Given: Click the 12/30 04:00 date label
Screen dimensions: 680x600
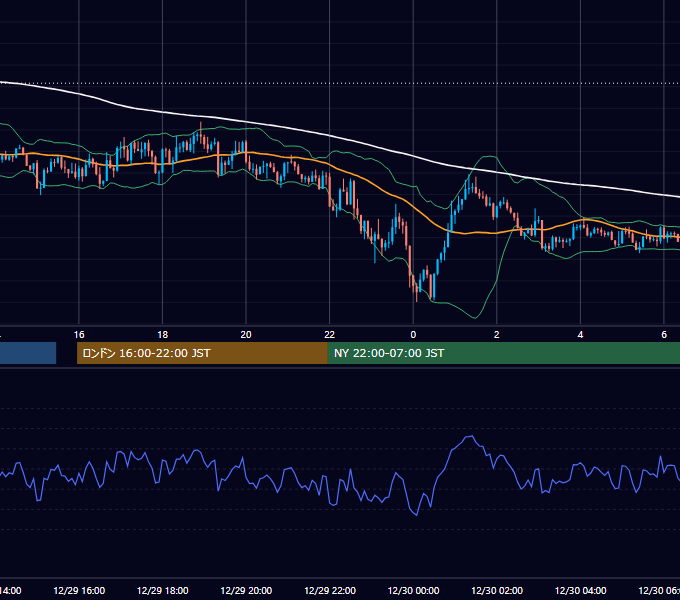Looking at the screenshot, I should point(581,590).
